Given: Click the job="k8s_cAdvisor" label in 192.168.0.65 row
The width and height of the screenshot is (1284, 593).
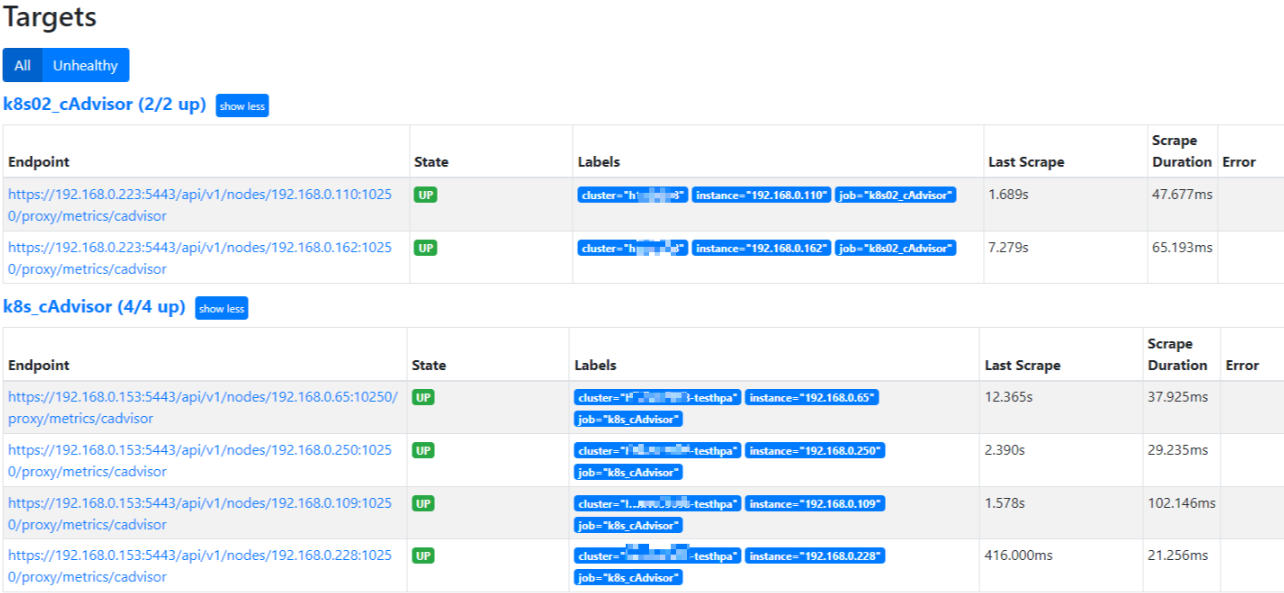Looking at the screenshot, I should tap(628, 419).
